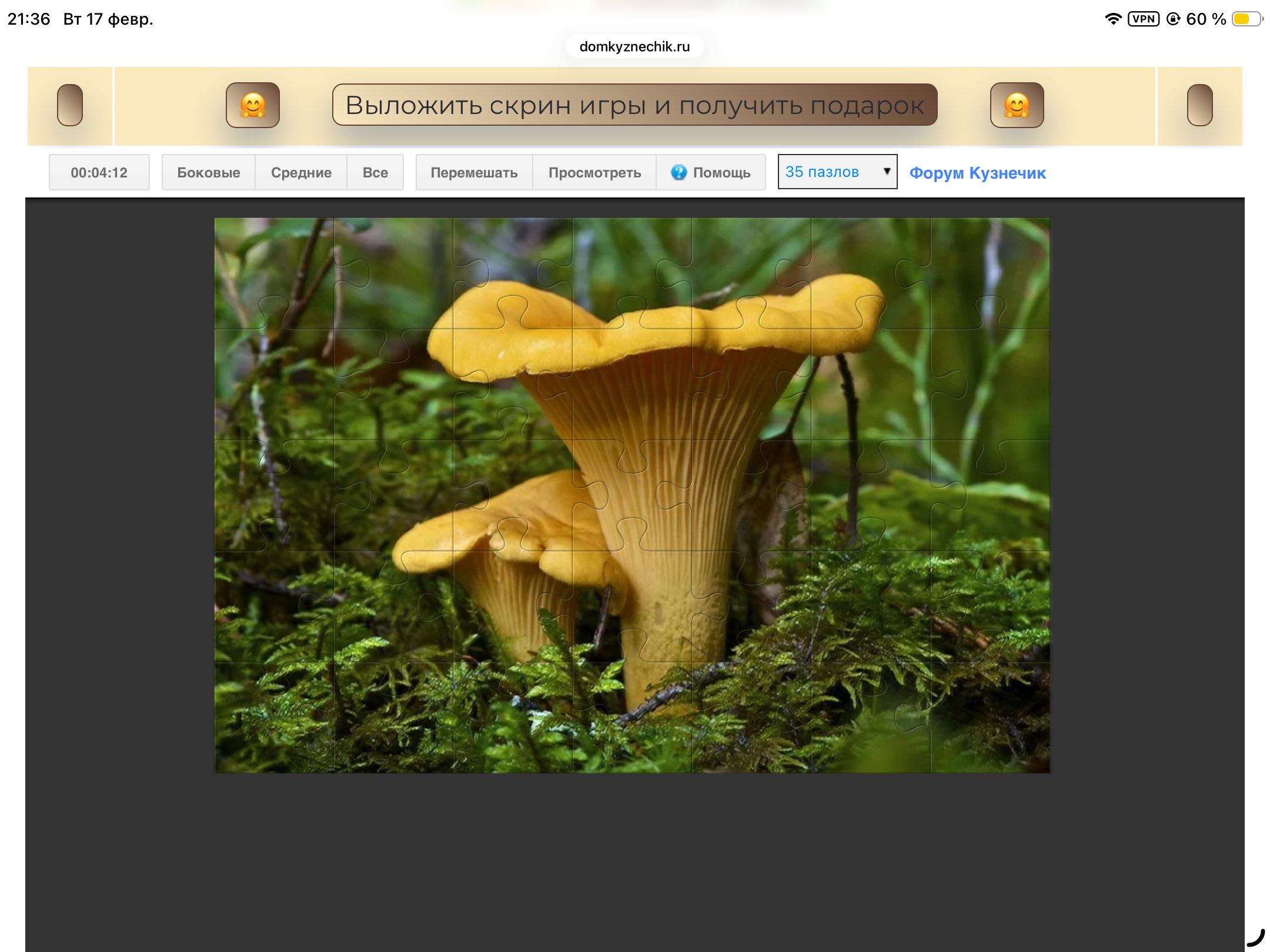Viewport: 1270px width, 952px height.
Task: Tap the domkyznechik.ru address bar
Action: 634,46
